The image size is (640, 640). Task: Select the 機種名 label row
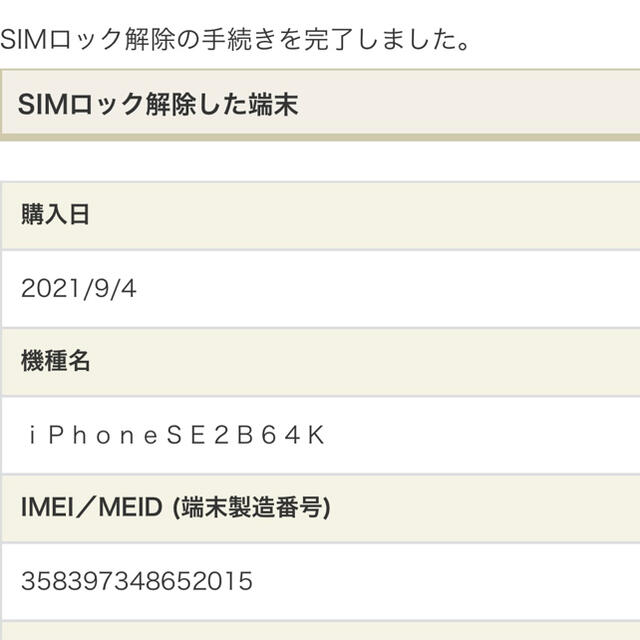(320, 362)
